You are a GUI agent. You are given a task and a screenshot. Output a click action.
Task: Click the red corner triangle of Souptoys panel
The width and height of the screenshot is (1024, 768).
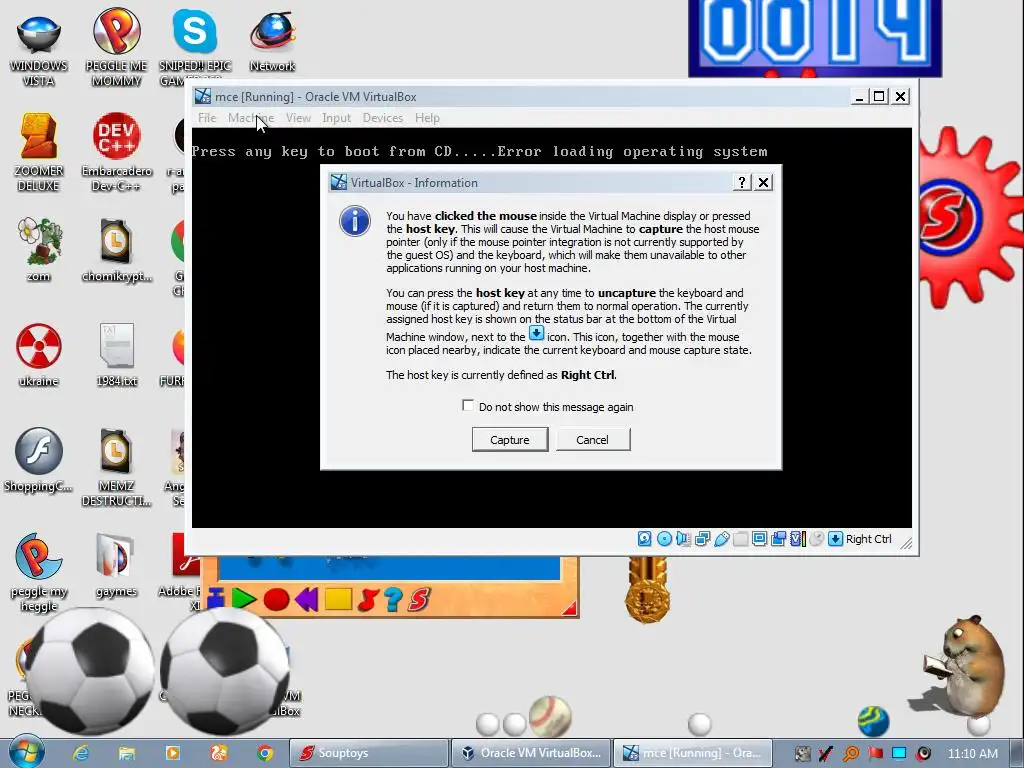point(569,608)
